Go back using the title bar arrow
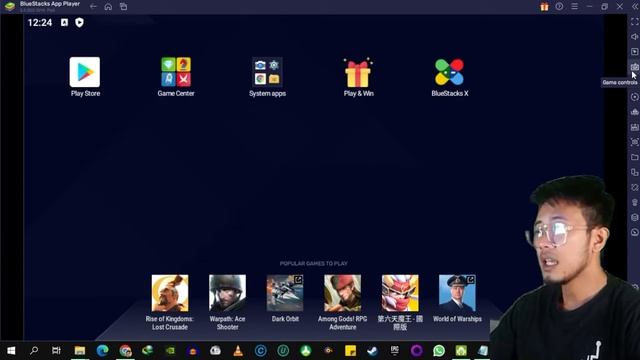The image size is (640, 360). point(93,7)
